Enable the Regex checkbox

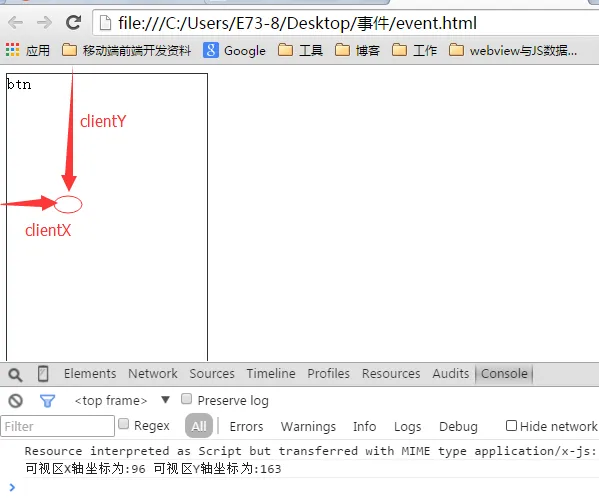point(123,424)
